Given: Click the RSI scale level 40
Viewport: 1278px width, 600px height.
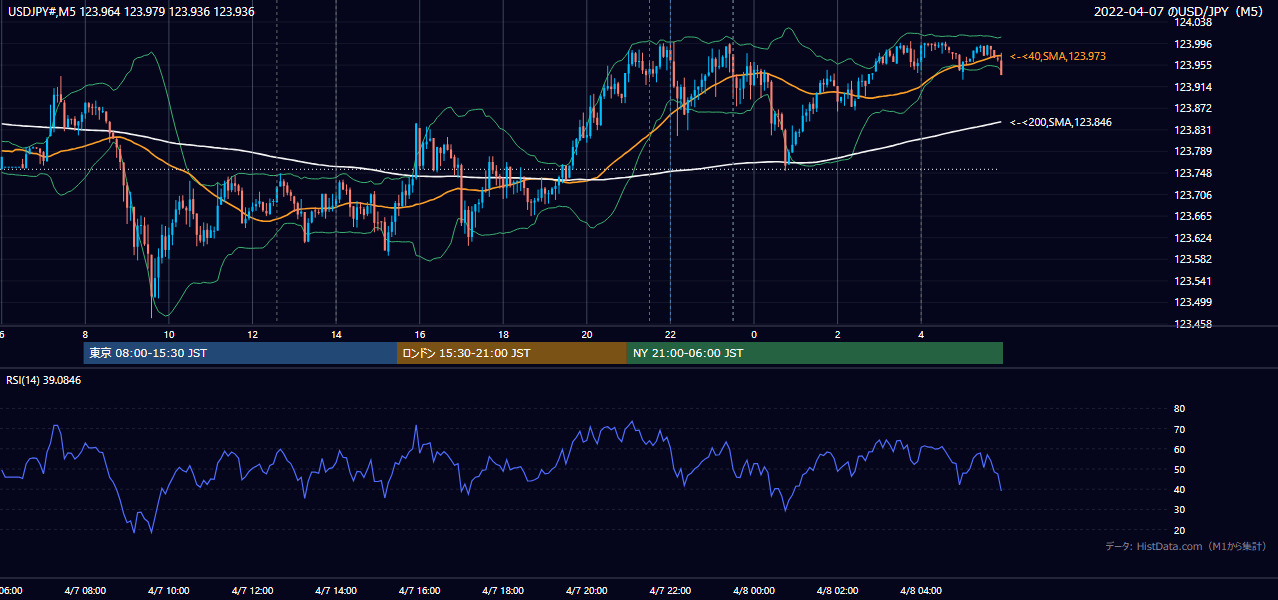Looking at the screenshot, I should pos(1179,489).
